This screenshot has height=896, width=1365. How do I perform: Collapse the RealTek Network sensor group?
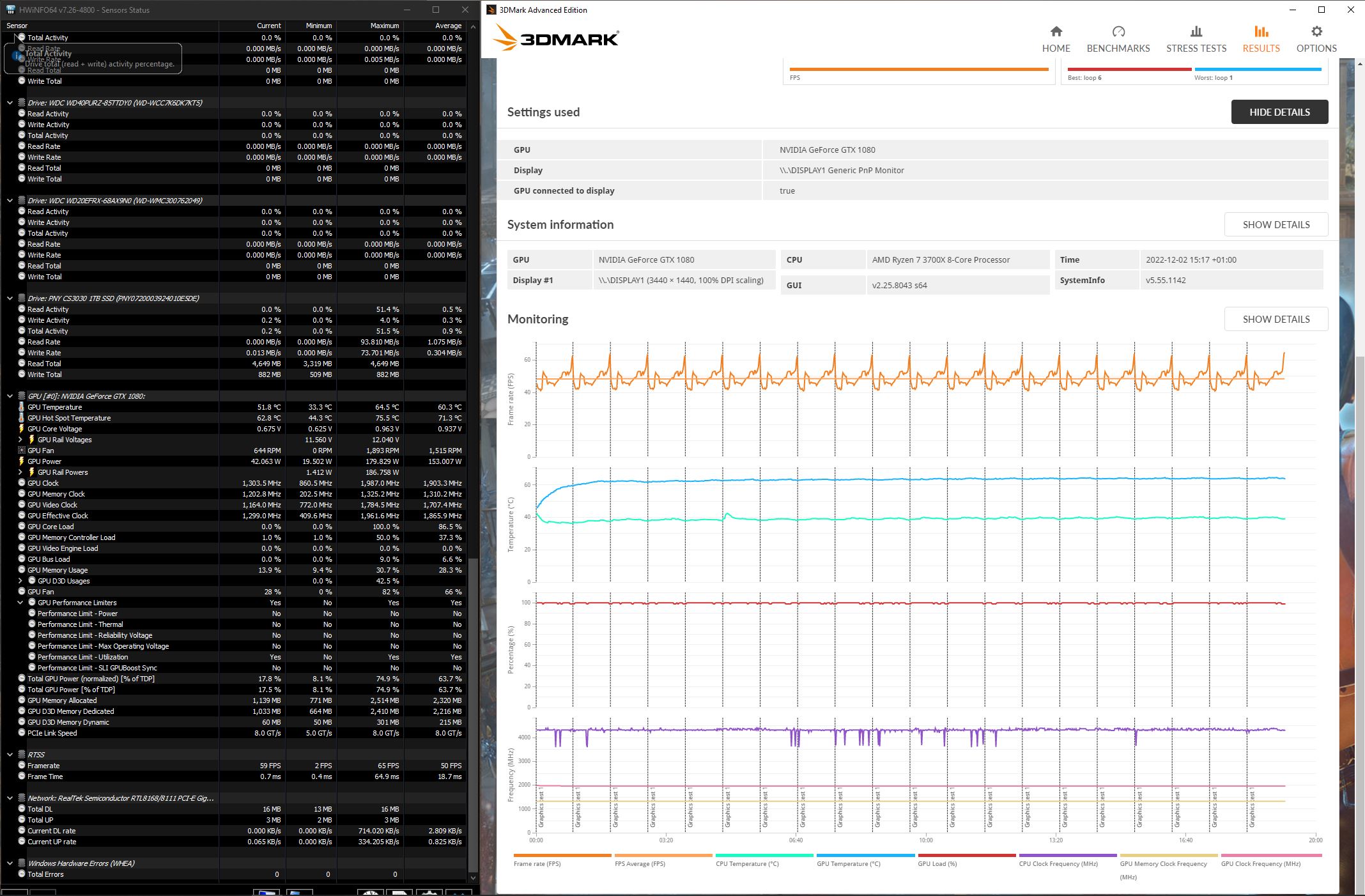(x=10, y=798)
